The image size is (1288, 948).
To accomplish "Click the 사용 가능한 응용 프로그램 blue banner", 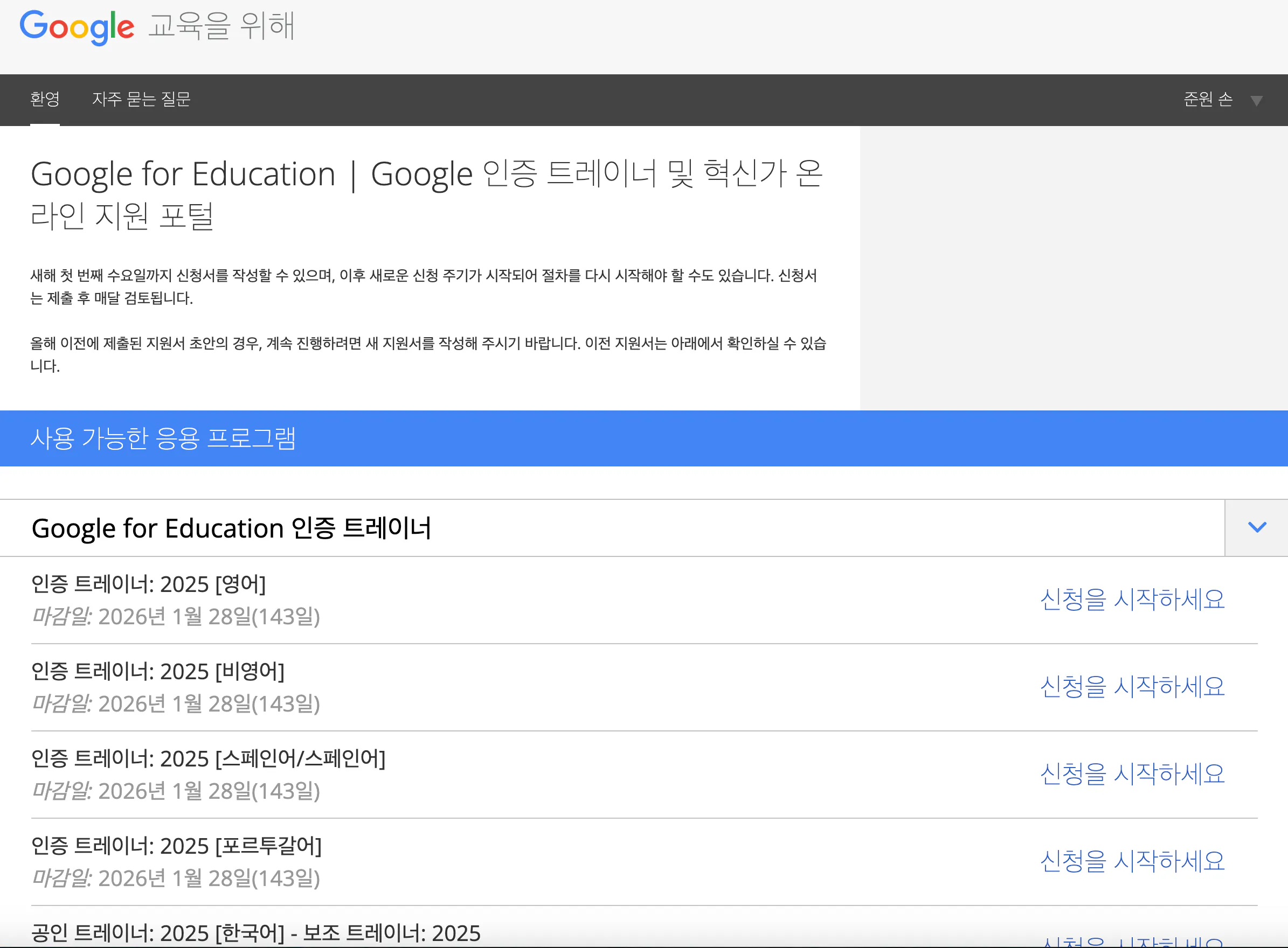I will pyautogui.click(x=163, y=438).
